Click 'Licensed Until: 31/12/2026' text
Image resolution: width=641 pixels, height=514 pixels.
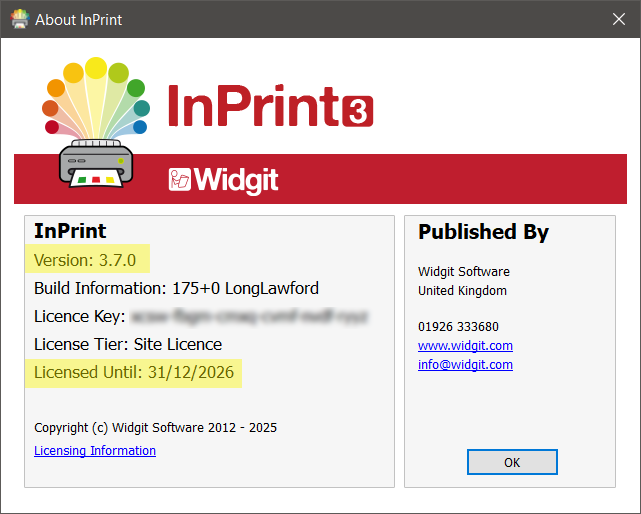134,373
